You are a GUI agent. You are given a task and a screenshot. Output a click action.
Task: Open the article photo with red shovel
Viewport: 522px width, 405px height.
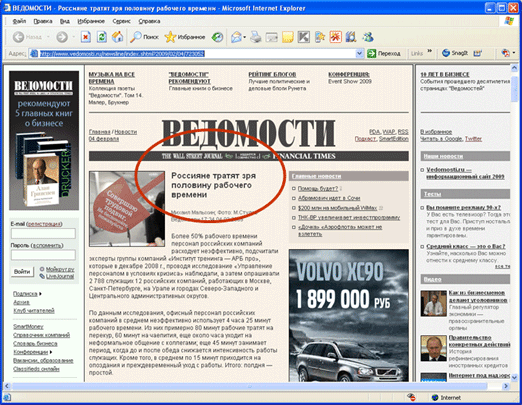127,209
